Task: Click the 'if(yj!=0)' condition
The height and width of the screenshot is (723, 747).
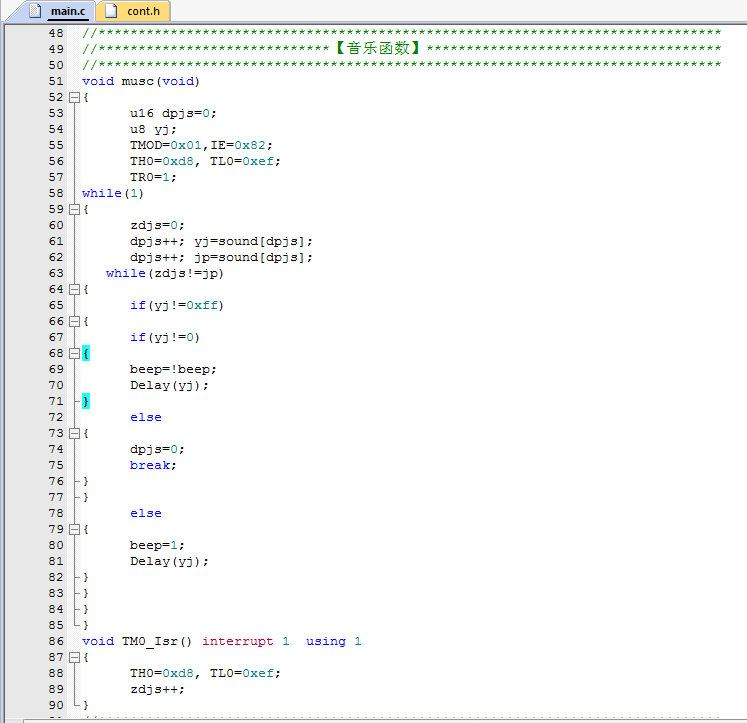Action: pos(165,337)
